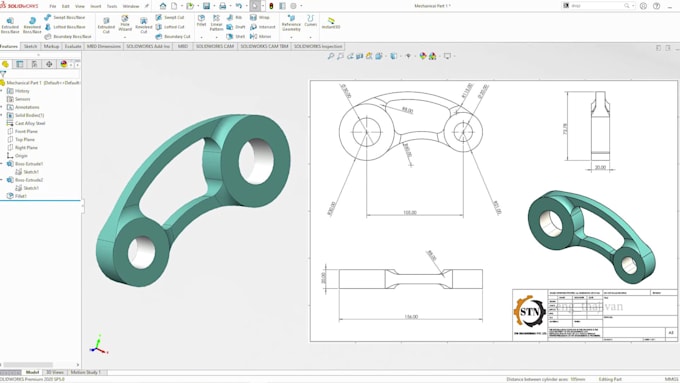Open the Tools menu
Viewport: 680px width, 383px height.
coord(112,7)
